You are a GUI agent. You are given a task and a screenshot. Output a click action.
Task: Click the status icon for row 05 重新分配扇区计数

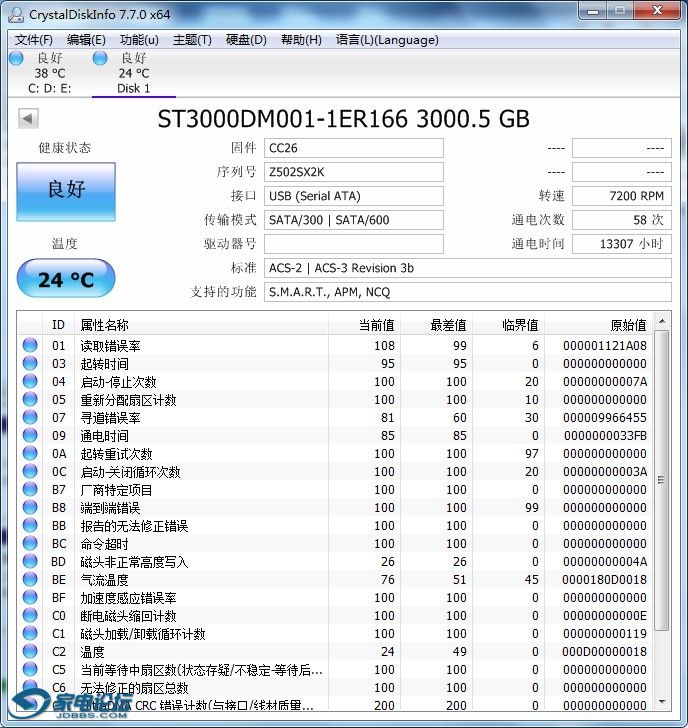30,399
